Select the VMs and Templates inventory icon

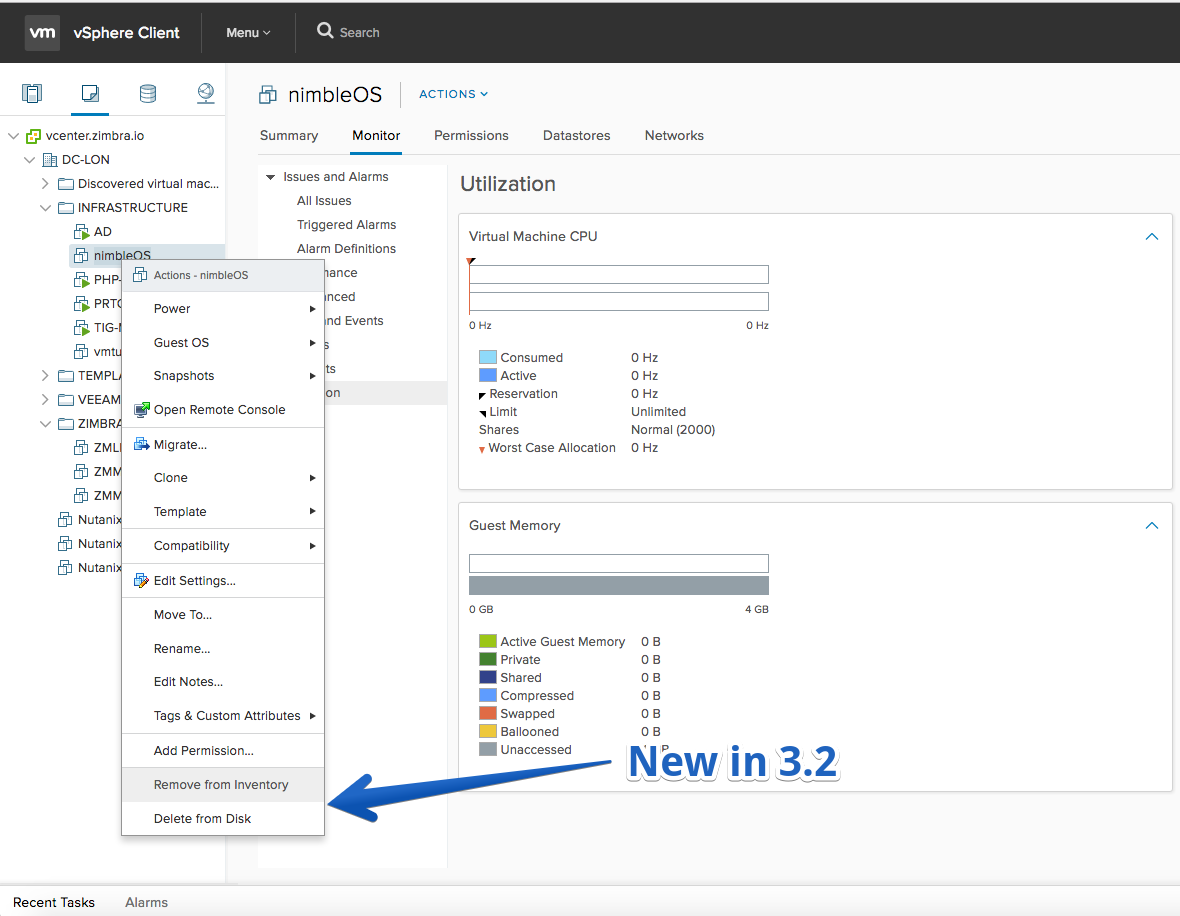click(90, 93)
